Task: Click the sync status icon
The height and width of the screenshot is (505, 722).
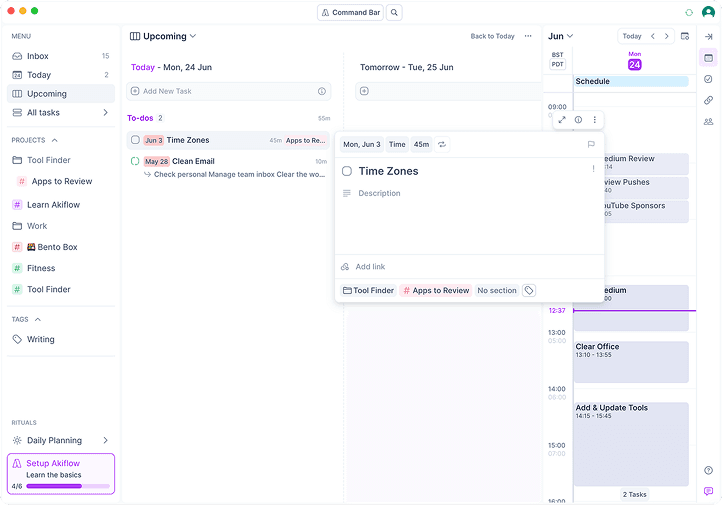Action: tap(689, 13)
